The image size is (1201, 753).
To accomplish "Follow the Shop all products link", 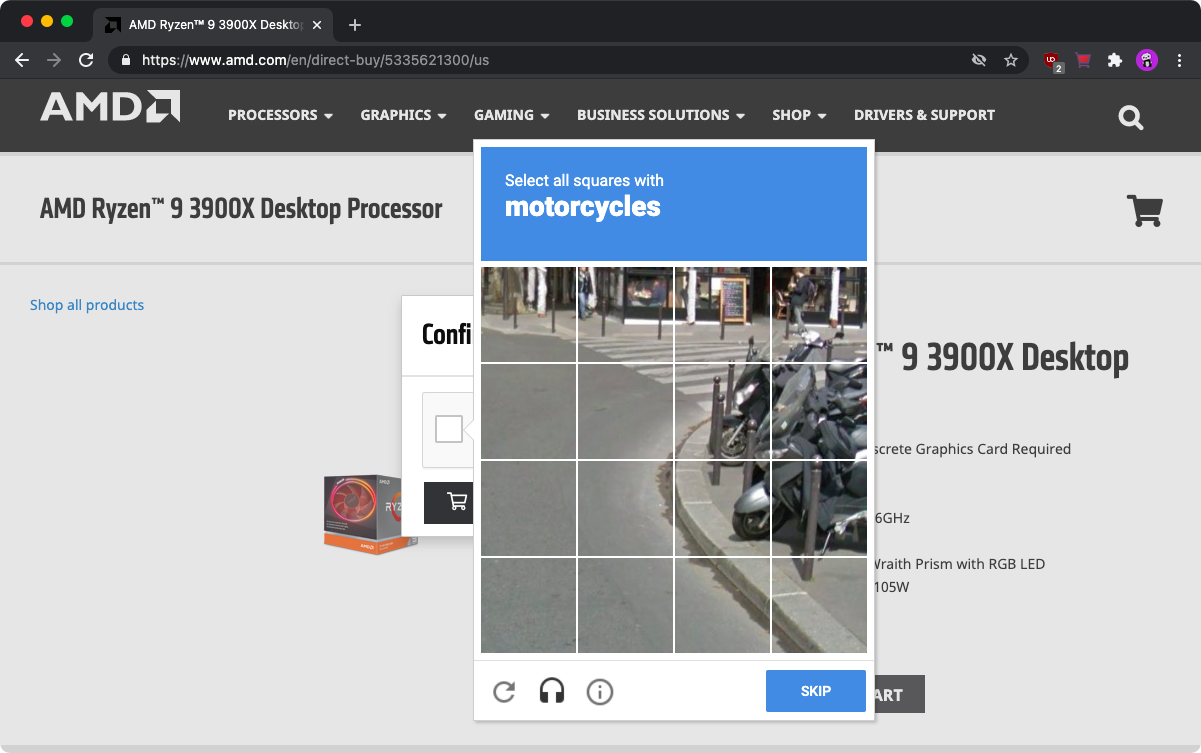I will 87,305.
